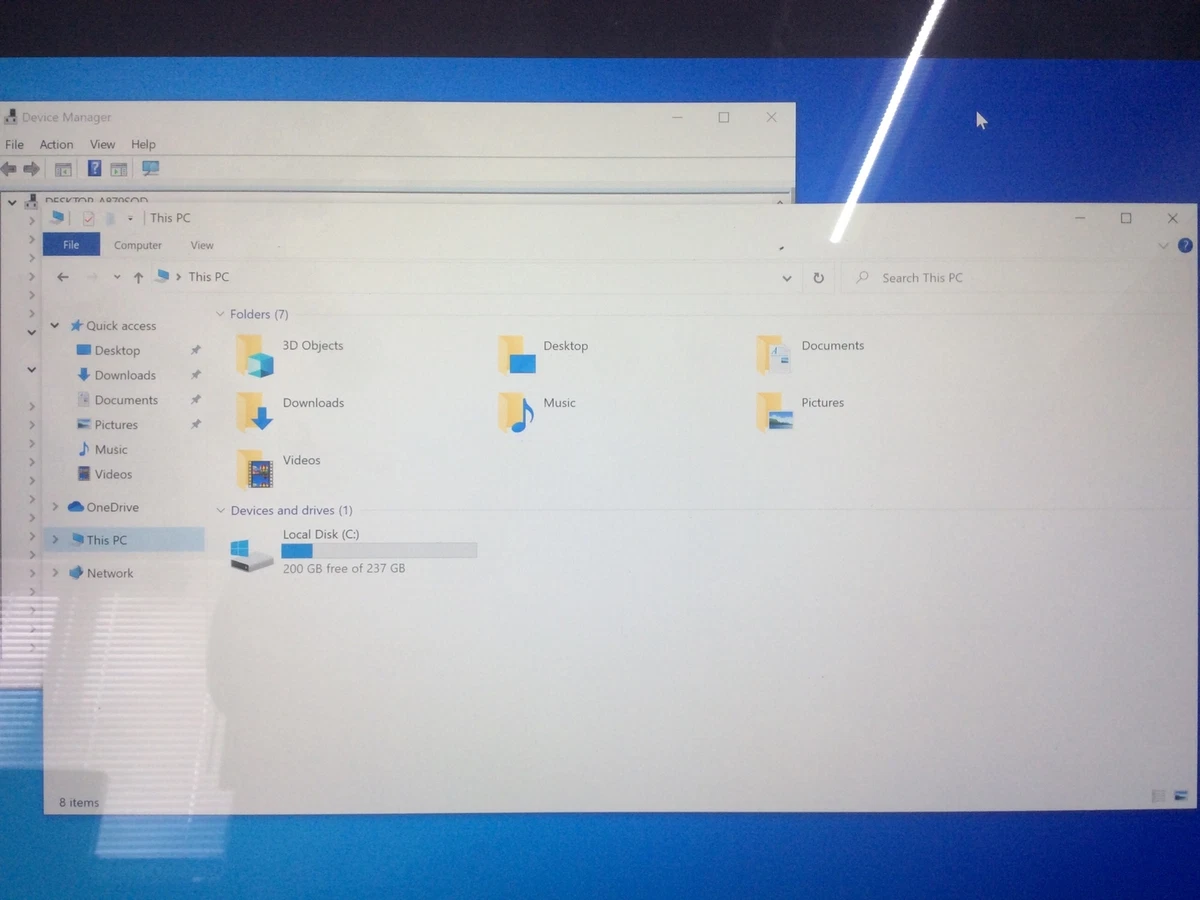Screen dimensions: 1200x900
Task: Go back in File Explorer navigation
Action: coord(63,277)
